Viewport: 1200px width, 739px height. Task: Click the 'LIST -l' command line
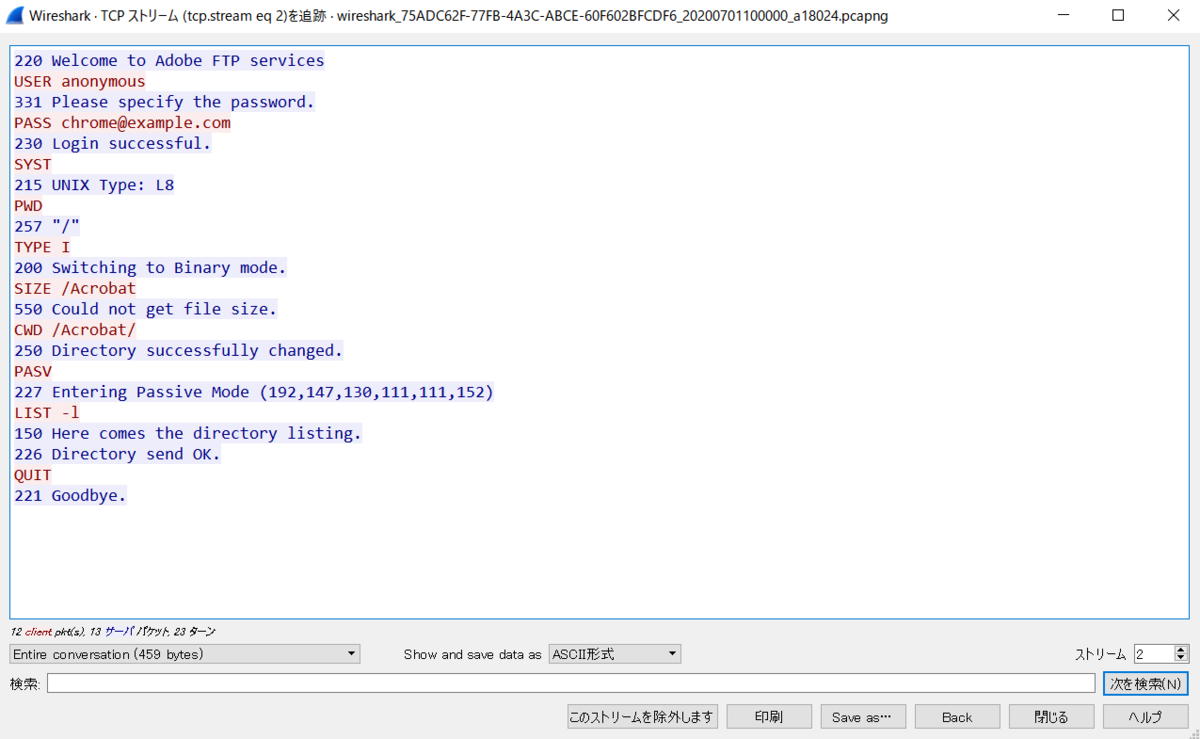point(47,413)
